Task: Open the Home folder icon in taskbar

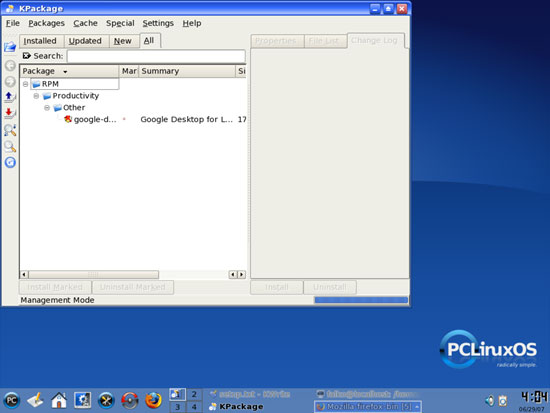Action: (59, 400)
